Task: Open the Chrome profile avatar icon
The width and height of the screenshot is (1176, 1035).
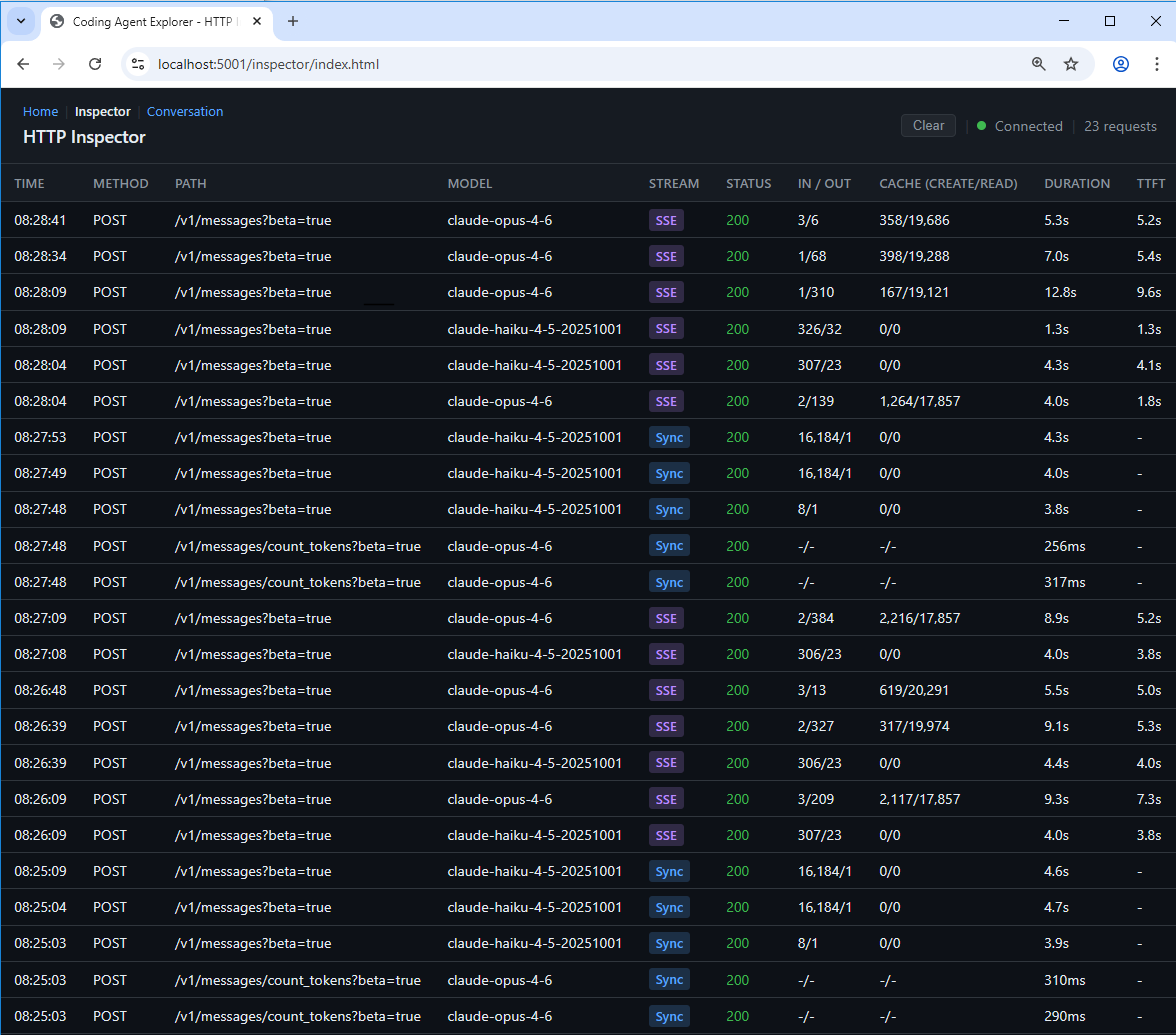Action: click(x=1120, y=63)
